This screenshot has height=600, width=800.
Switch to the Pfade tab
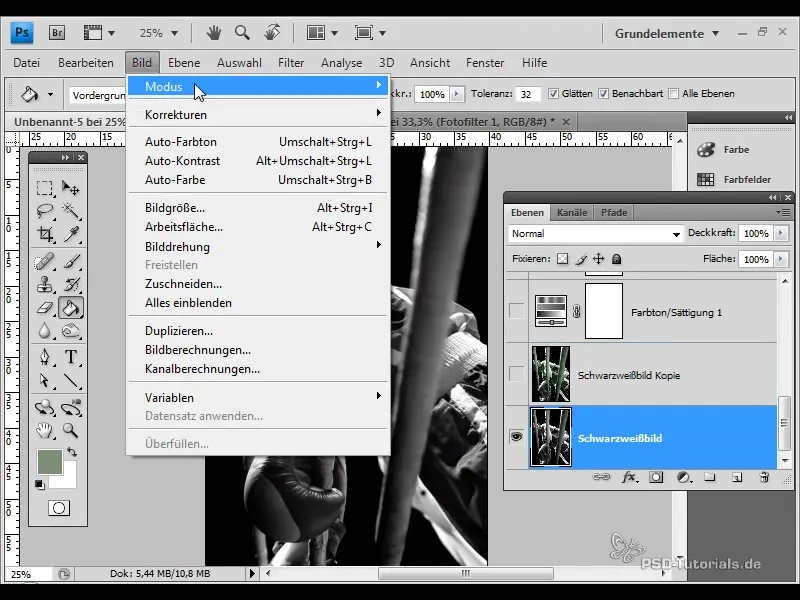coord(614,213)
